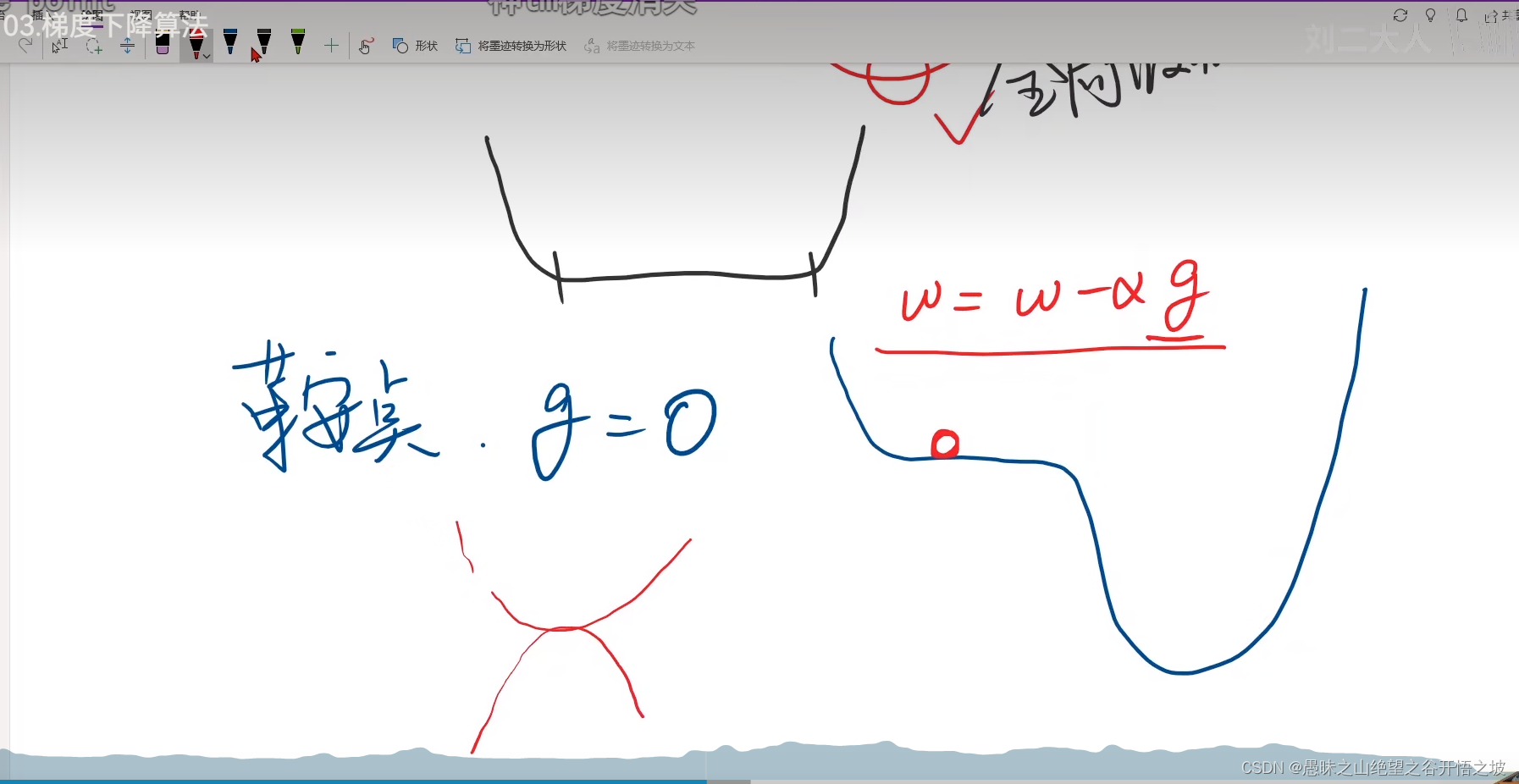Open the 绘图 draw tab
Screen dimensions: 1519x784
92,15
